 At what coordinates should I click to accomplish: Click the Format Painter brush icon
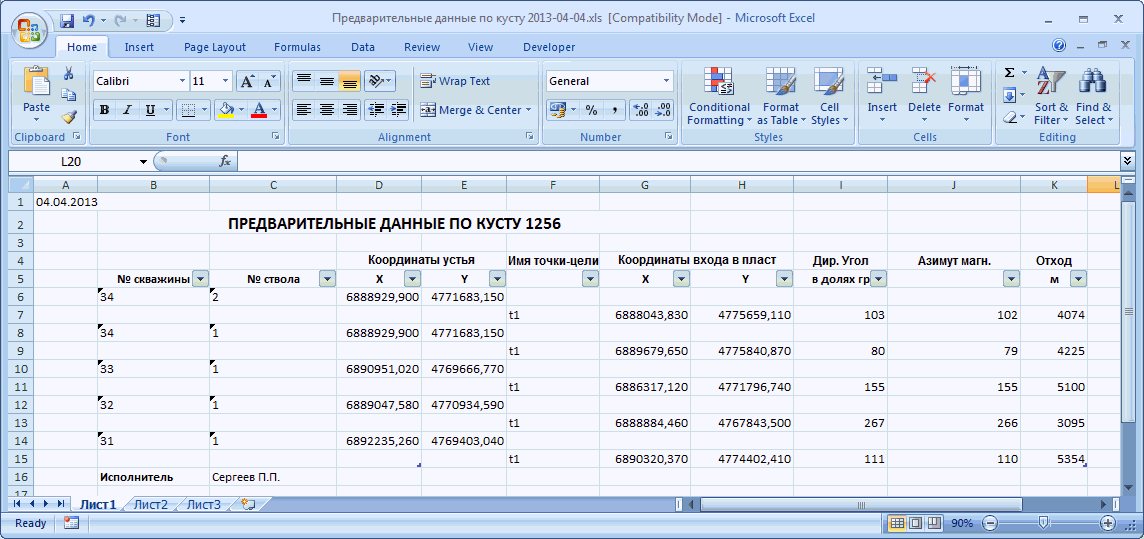(69, 117)
